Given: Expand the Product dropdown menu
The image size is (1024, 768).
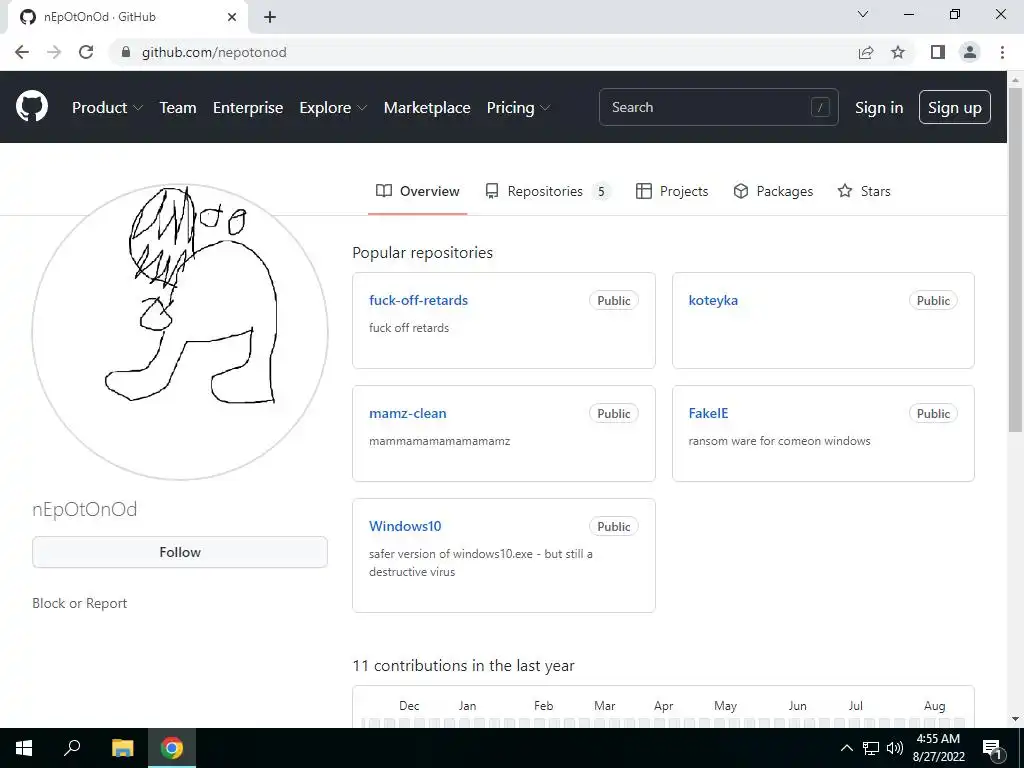Looking at the screenshot, I should [x=107, y=107].
